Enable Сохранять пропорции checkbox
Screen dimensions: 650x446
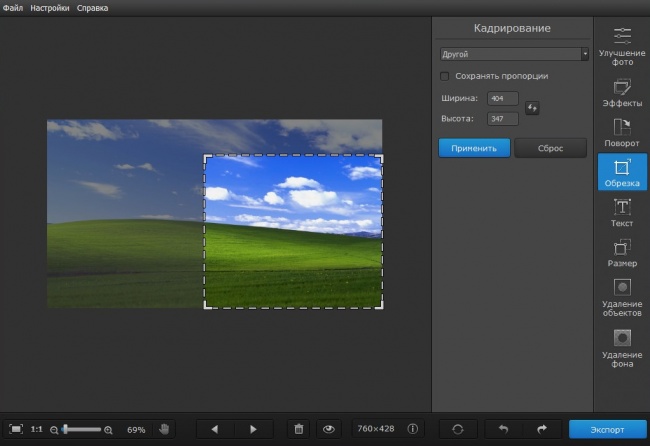pyautogui.click(x=444, y=76)
